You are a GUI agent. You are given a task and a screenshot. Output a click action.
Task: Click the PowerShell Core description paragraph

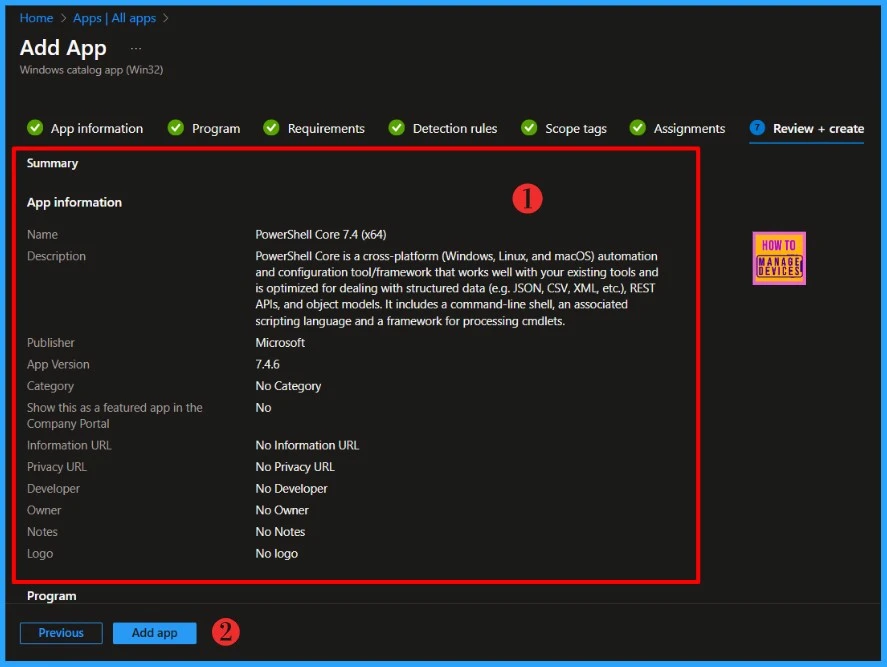point(457,289)
